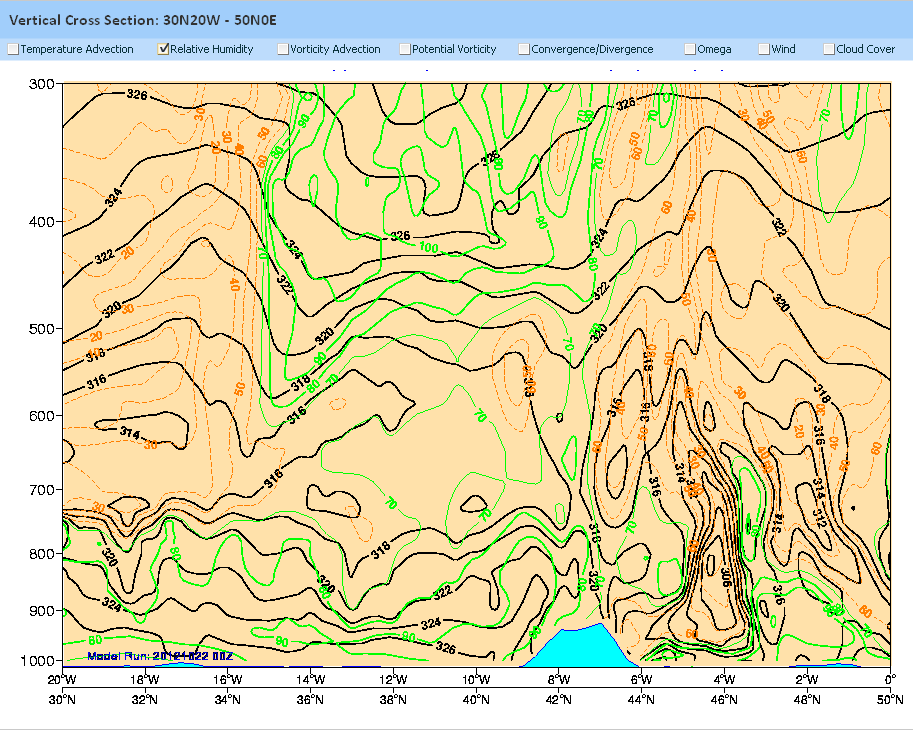Tick the Potential Vorticity checkbox
This screenshot has width=913, height=730.
point(405,49)
